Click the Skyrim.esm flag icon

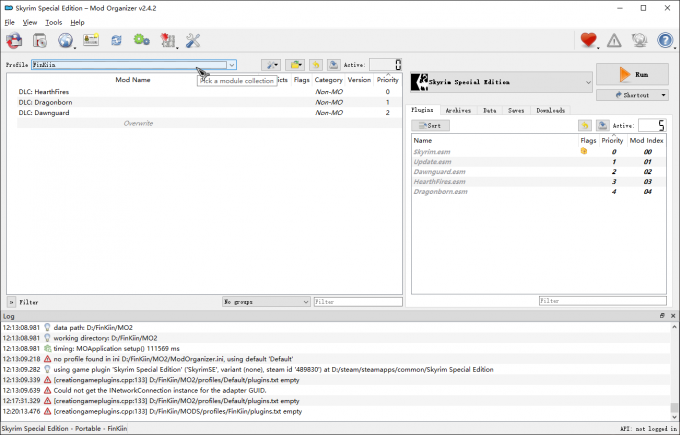pyautogui.click(x=584, y=151)
